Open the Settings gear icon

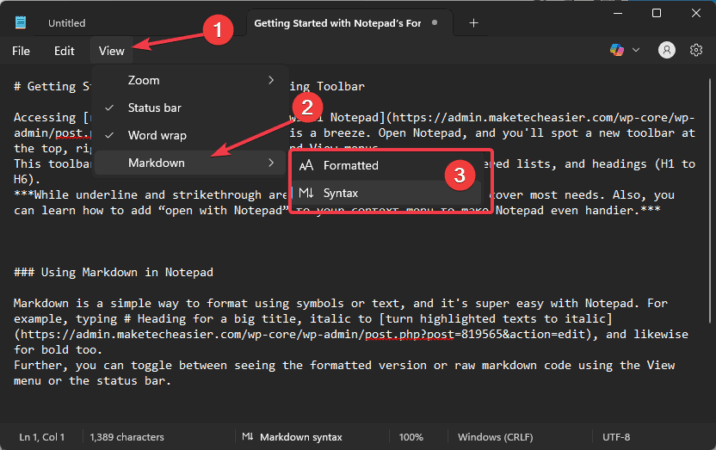(x=696, y=50)
